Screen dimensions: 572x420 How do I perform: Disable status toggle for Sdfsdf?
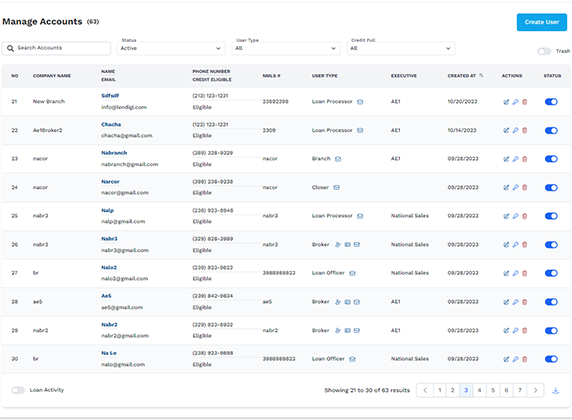click(551, 102)
